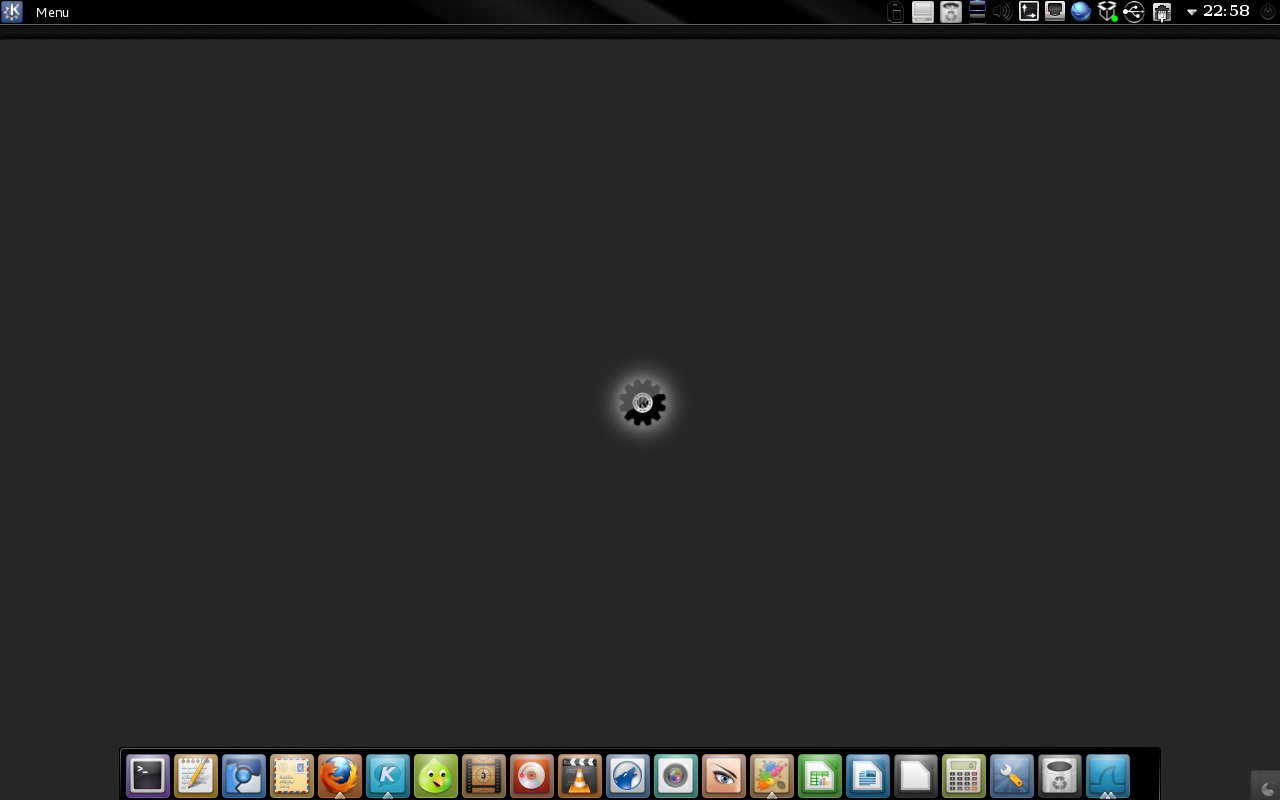Open the USB device notifier tray icon
This screenshot has width=1280, height=800.
(x=1133, y=12)
